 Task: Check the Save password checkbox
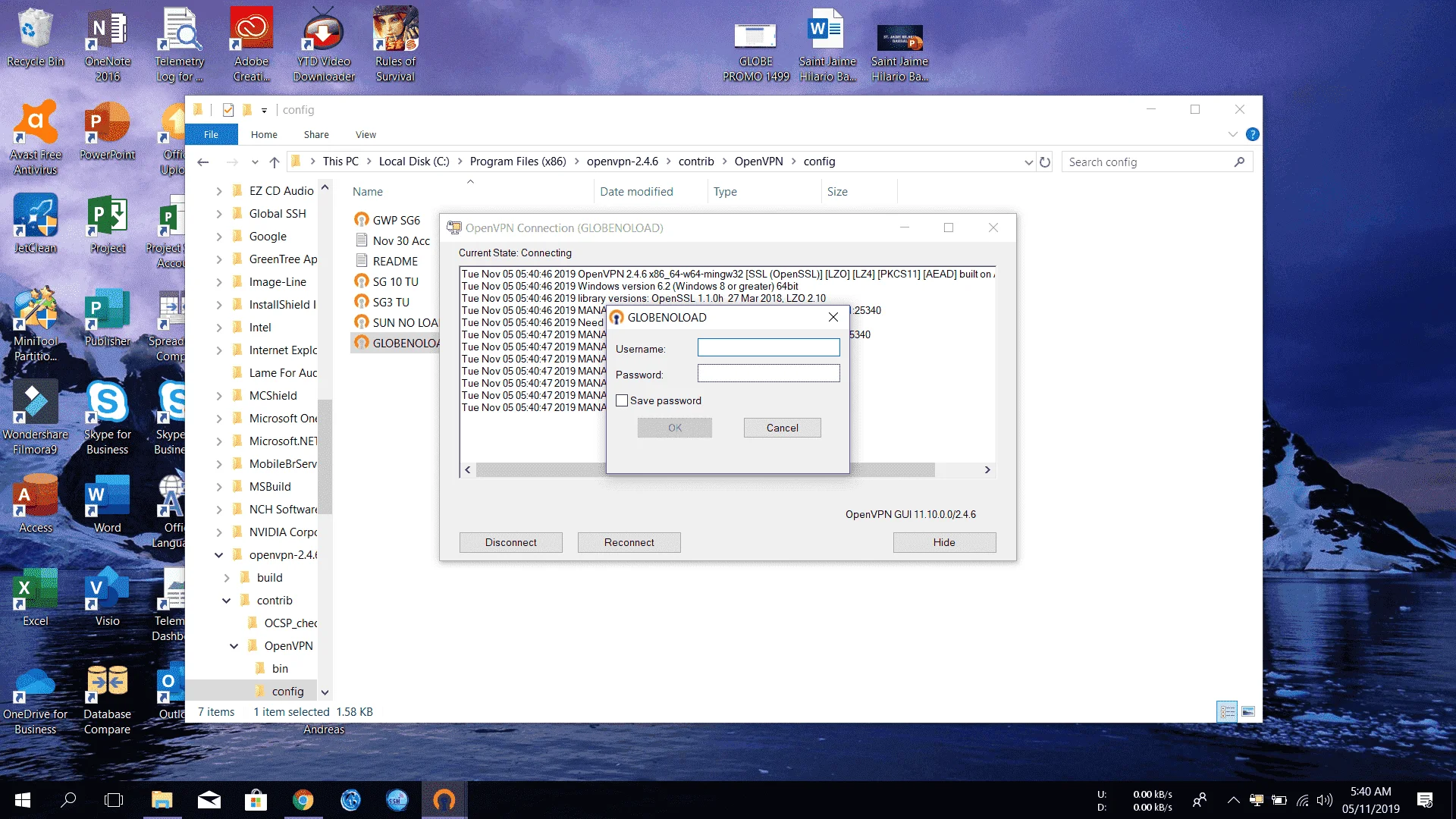[x=622, y=400]
